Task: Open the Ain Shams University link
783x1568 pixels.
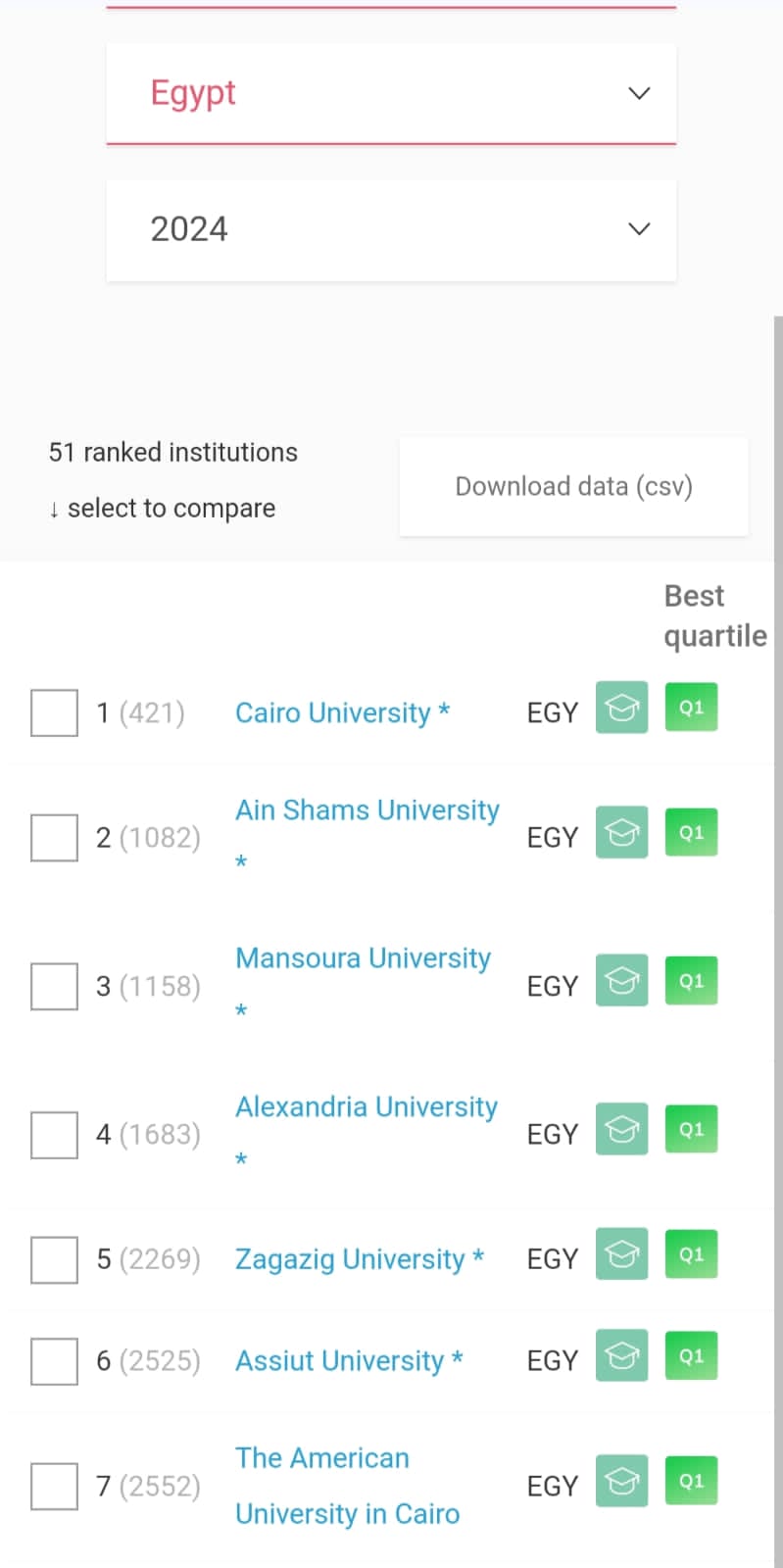Action: click(367, 810)
